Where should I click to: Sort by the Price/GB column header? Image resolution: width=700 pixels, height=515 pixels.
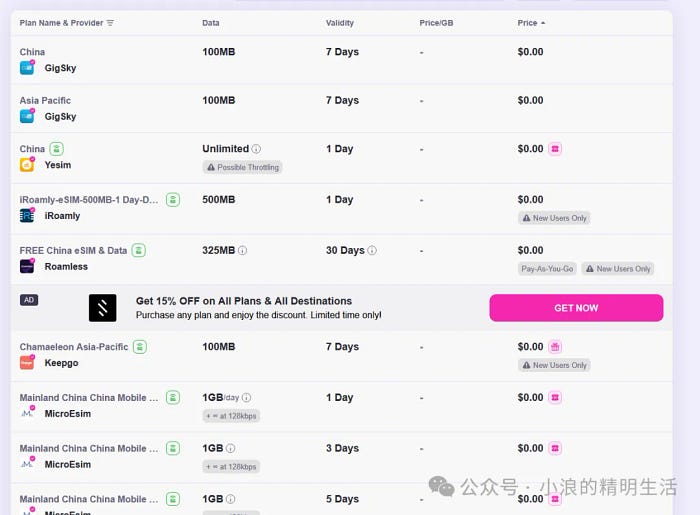436,23
